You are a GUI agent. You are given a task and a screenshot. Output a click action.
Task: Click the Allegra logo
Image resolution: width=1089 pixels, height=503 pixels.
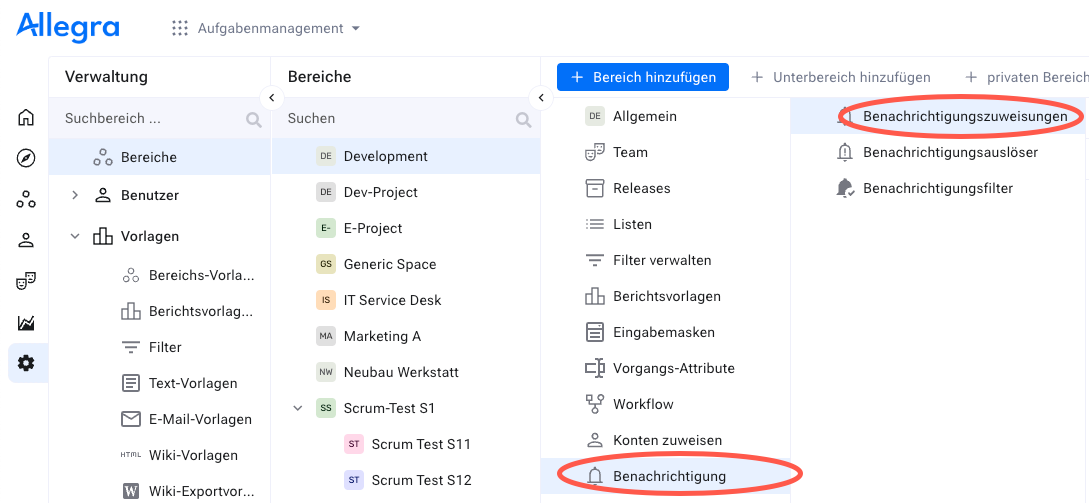68,27
